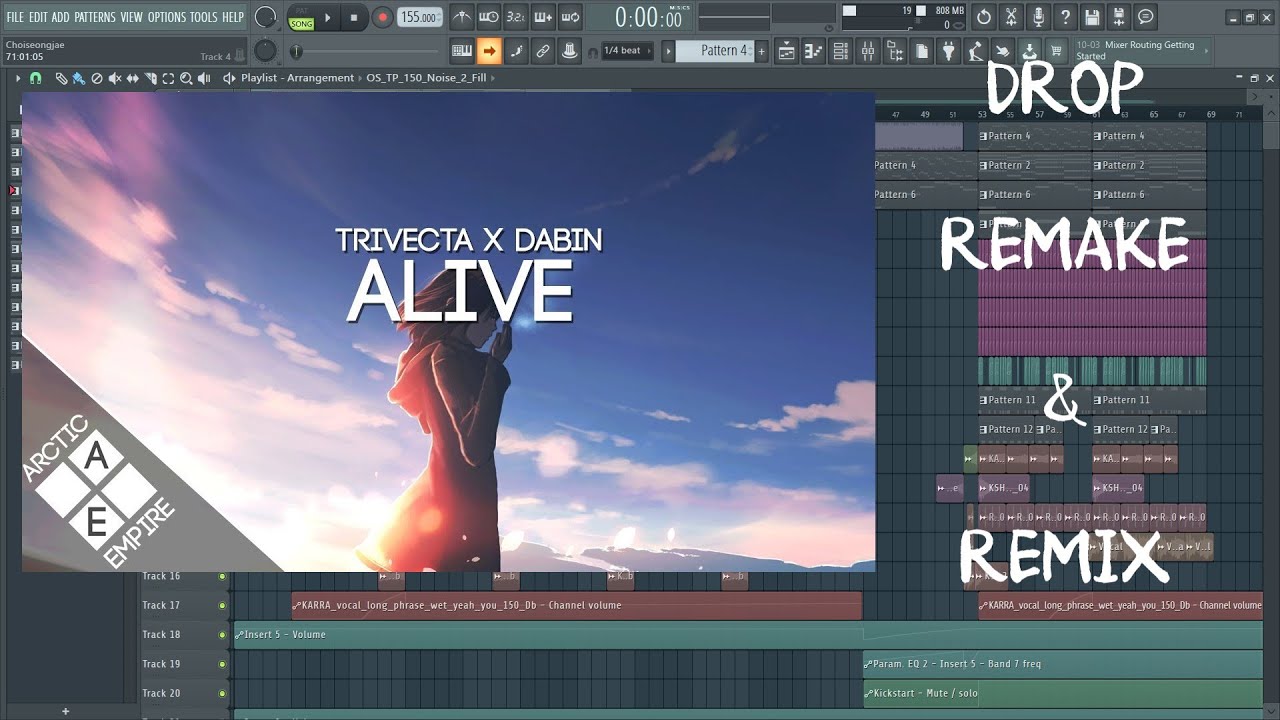Click Playlist - Arrangement breadcrumb
Viewport: 1280px width, 720px height.
click(x=297, y=78)
